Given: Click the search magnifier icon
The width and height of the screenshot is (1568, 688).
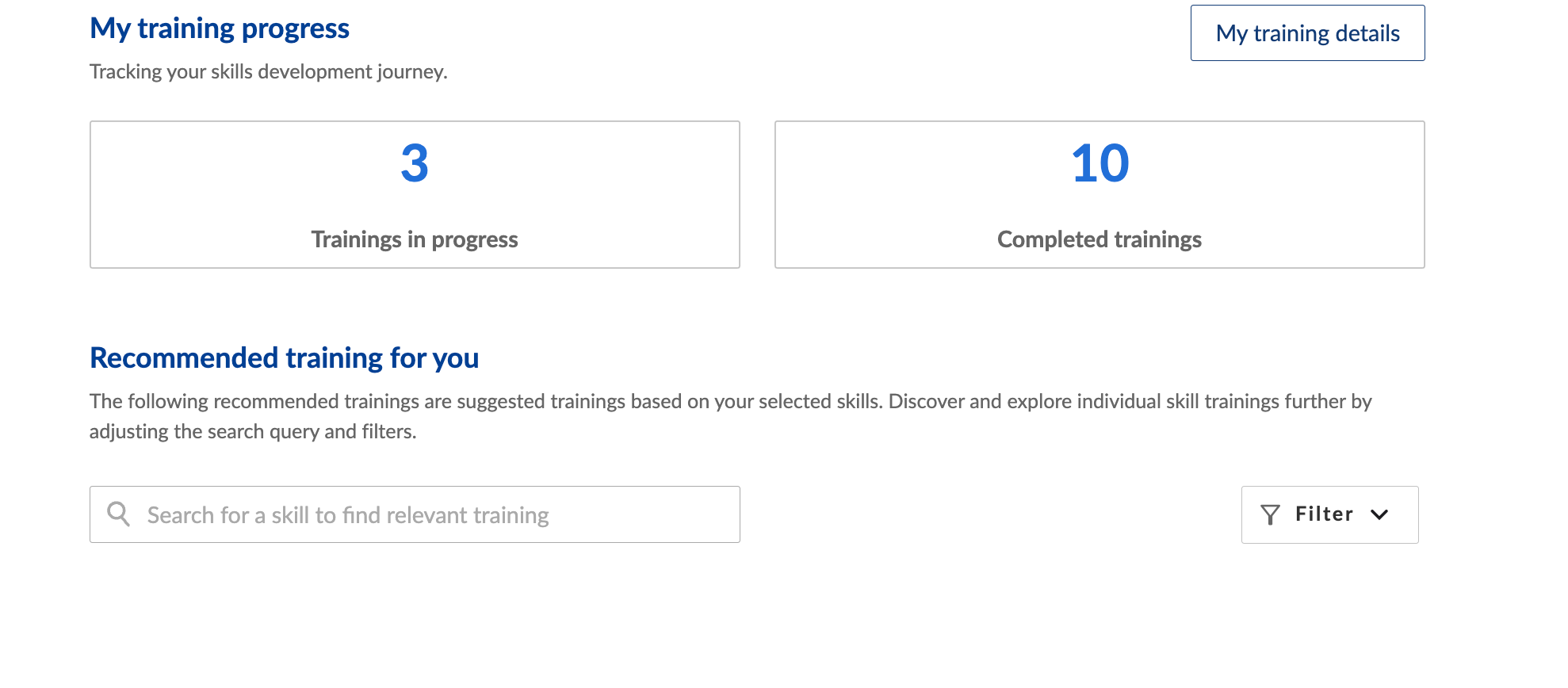Looking at the screenshot, I should click(x=119, y=514).
